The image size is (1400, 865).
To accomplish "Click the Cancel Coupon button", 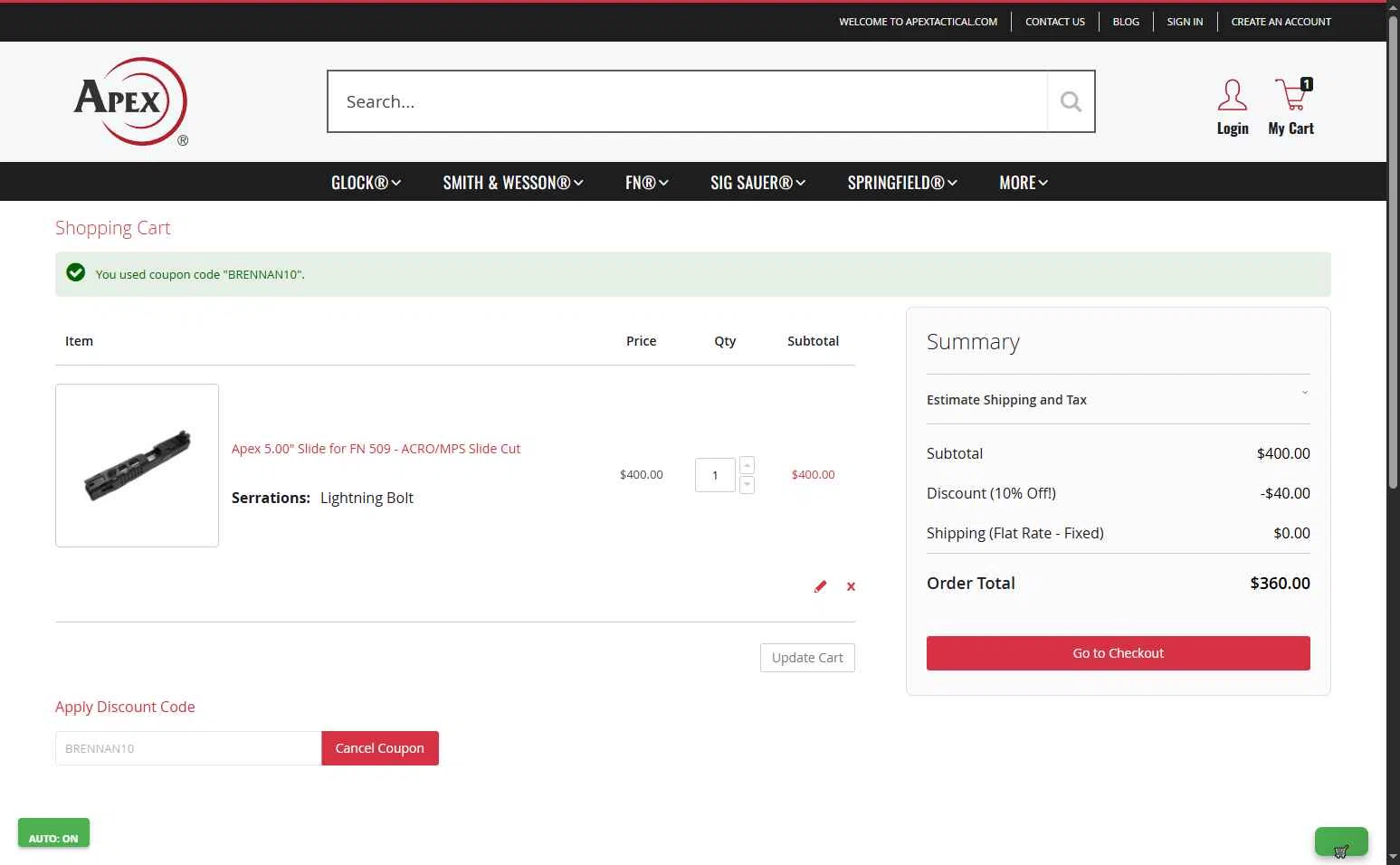I will coord(380,748).
